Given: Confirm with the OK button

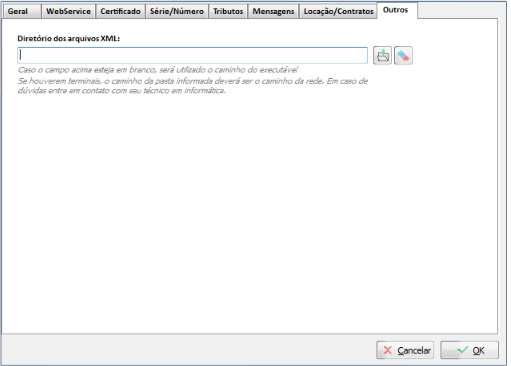Looking at the screenshot, I should pos(469,350).
